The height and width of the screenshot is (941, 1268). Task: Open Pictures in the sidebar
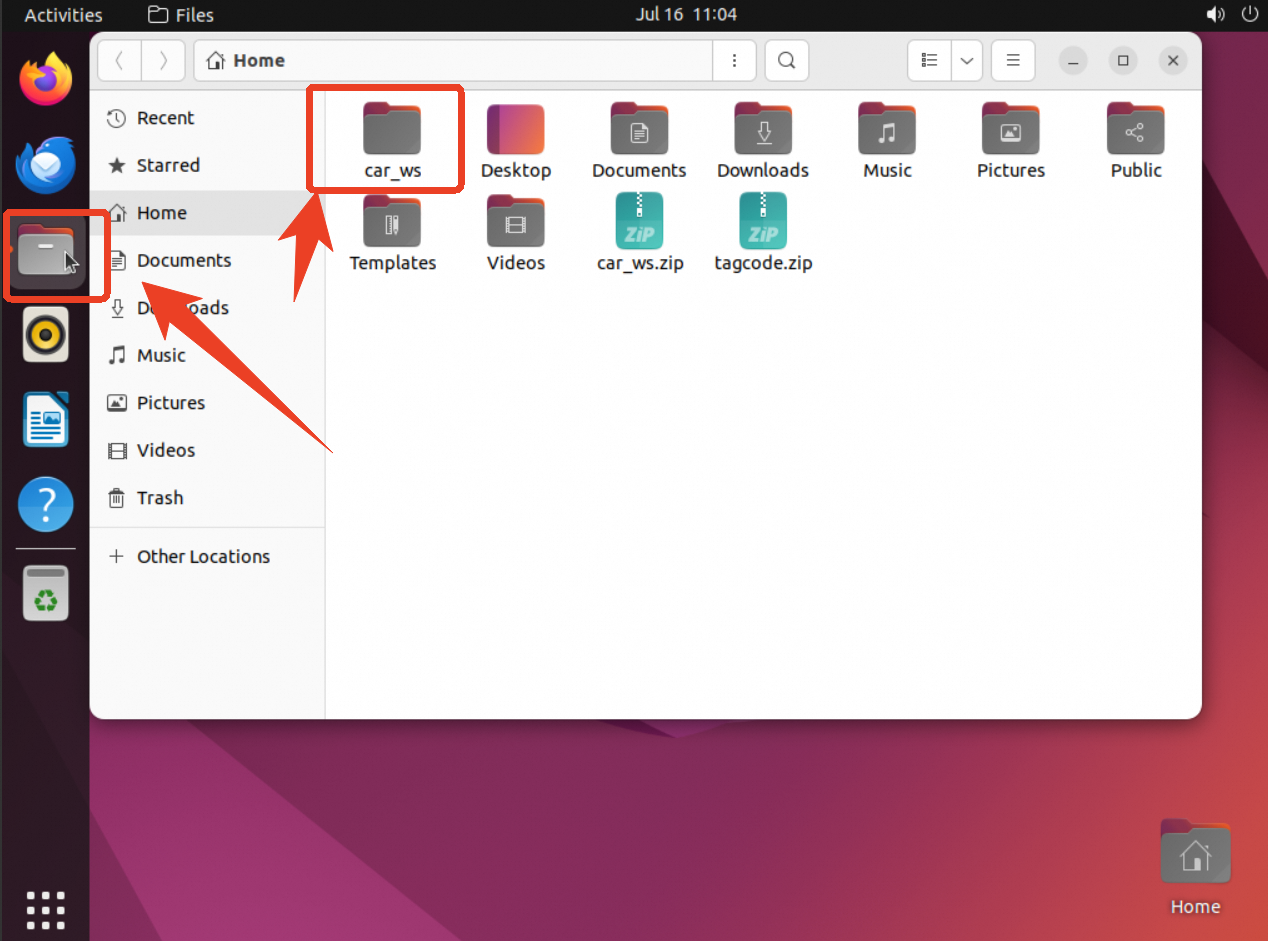(x=207, y=403)
